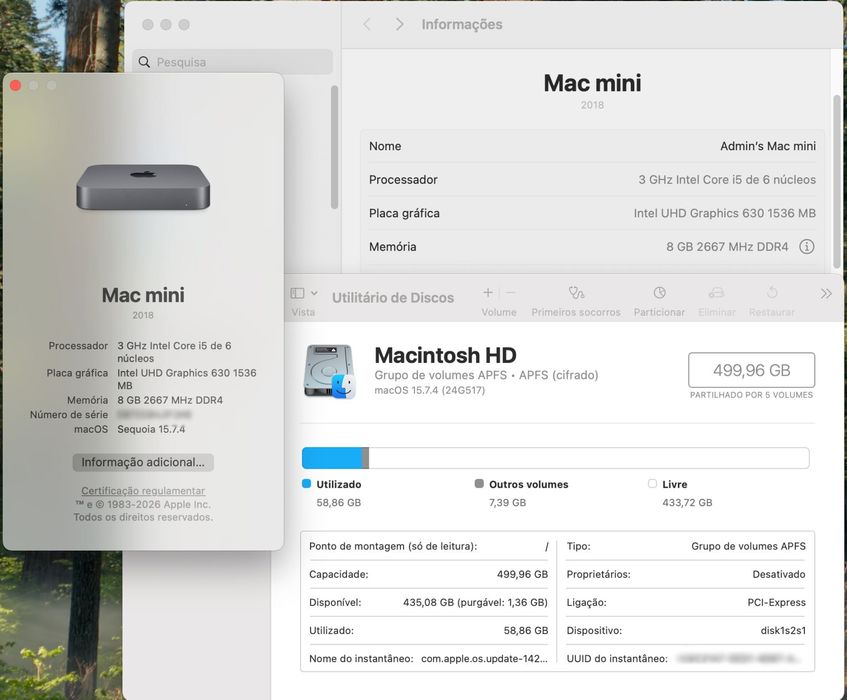This screenshot has height=700, width=847.
Task: Click the sidebar scrollbar in settings window
Action: point(334,147)
